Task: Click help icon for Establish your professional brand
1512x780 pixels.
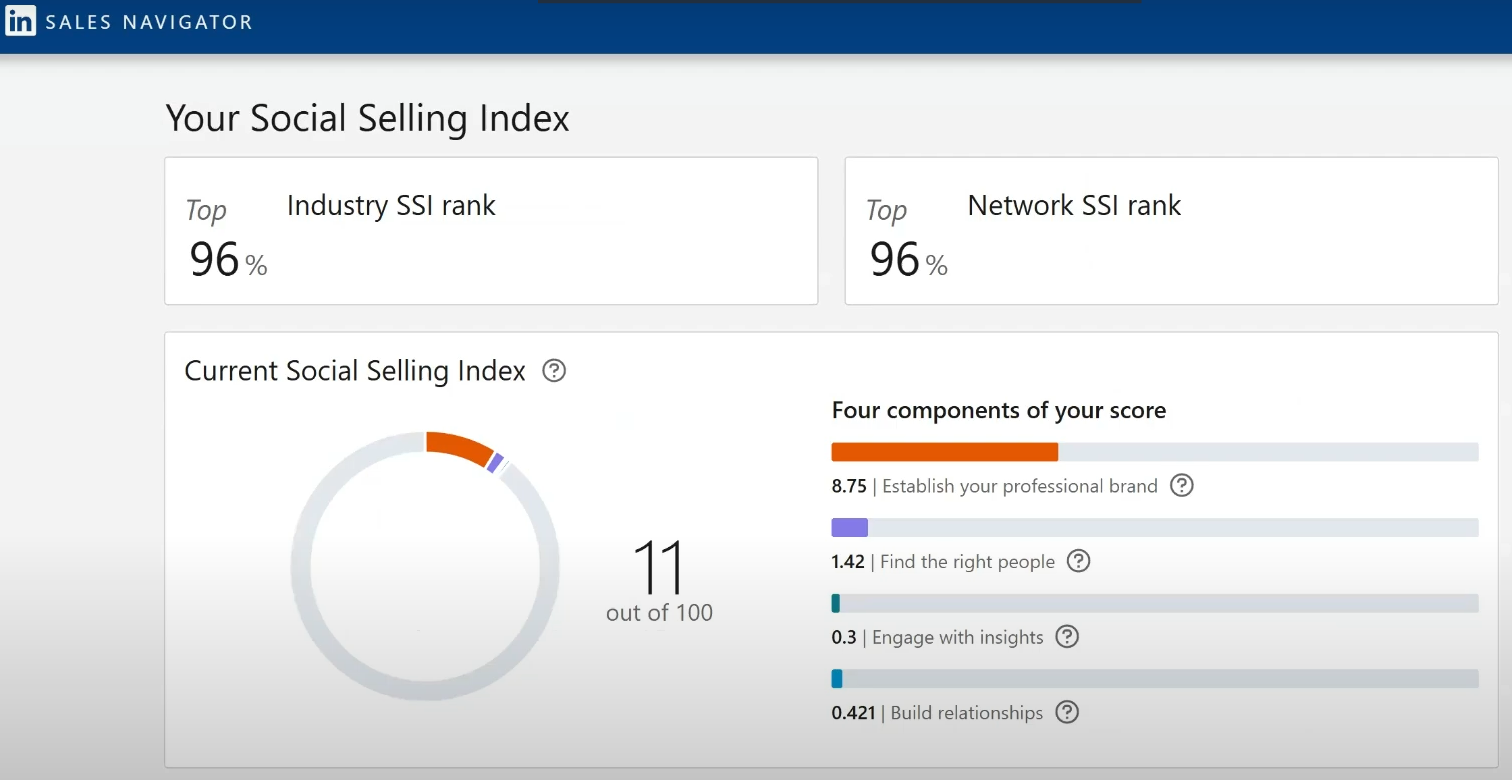Action: pos(1182,486)
